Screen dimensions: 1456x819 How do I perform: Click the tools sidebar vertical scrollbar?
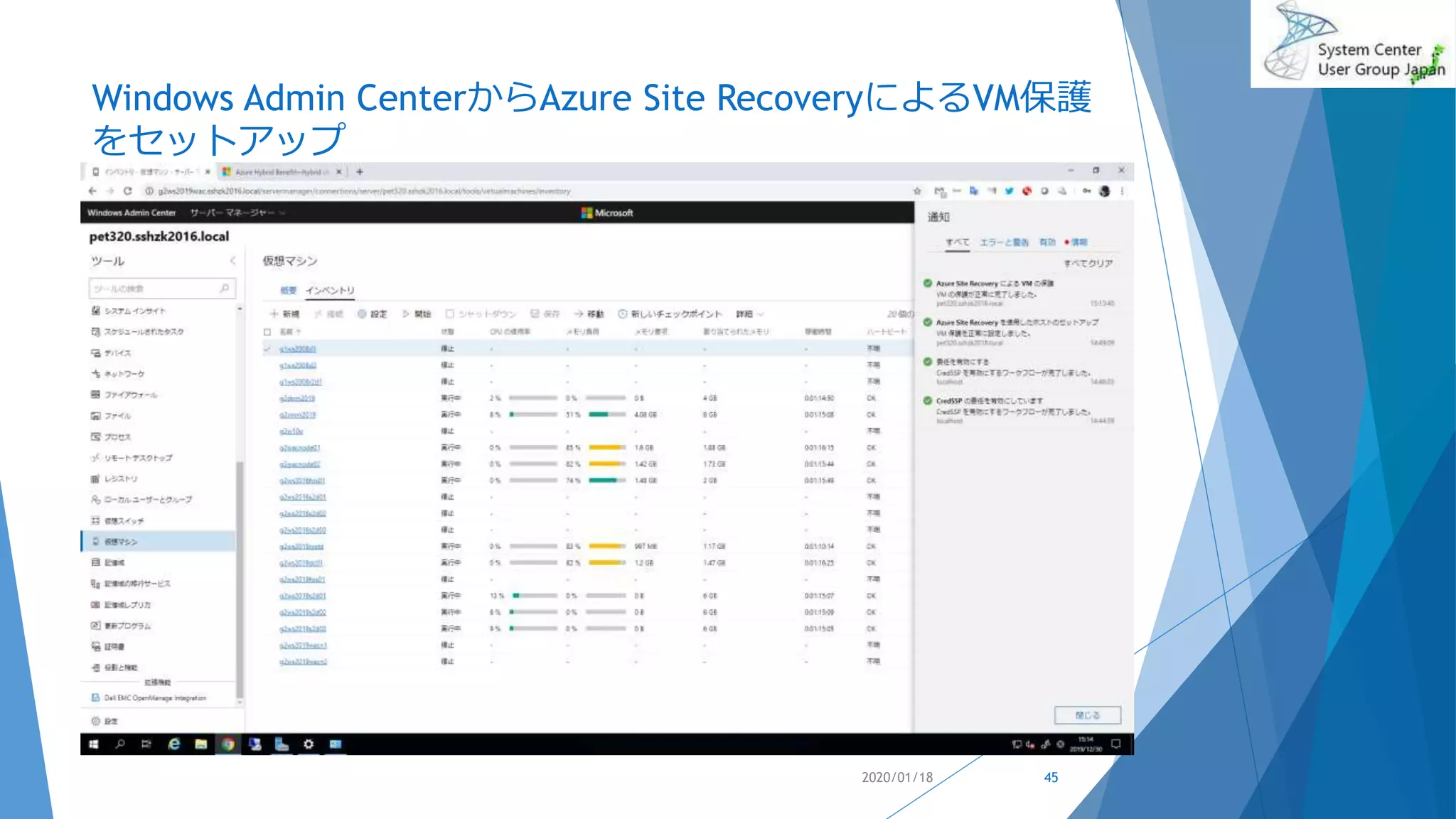click(240, 579)
